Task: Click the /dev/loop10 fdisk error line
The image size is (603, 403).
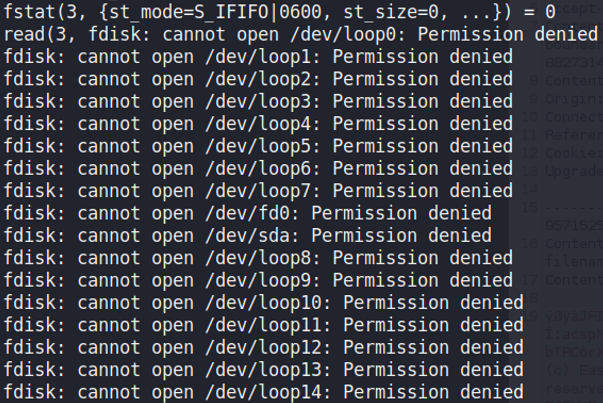Action: pyautogui.click(x=263, y=302)
